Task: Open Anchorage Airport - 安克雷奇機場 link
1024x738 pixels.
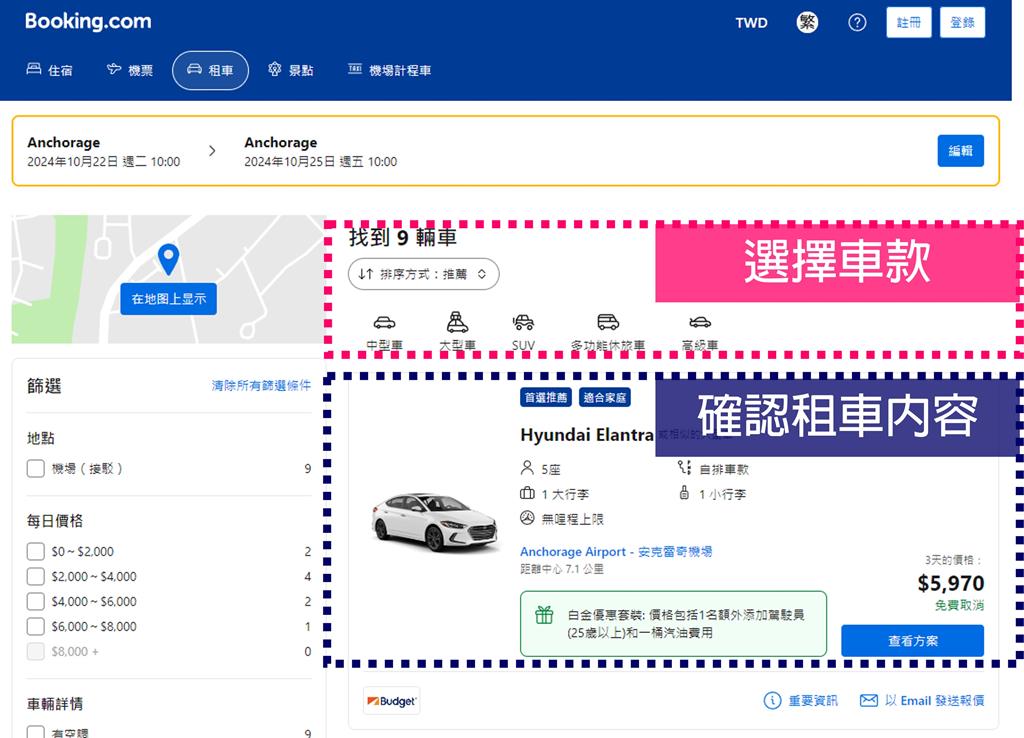Action: [616, 552]
